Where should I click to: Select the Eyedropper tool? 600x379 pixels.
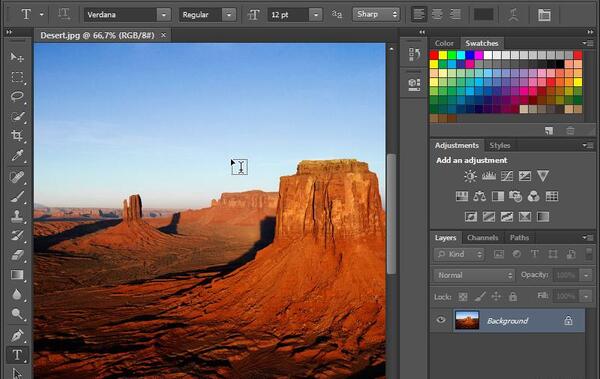(17, 155)
